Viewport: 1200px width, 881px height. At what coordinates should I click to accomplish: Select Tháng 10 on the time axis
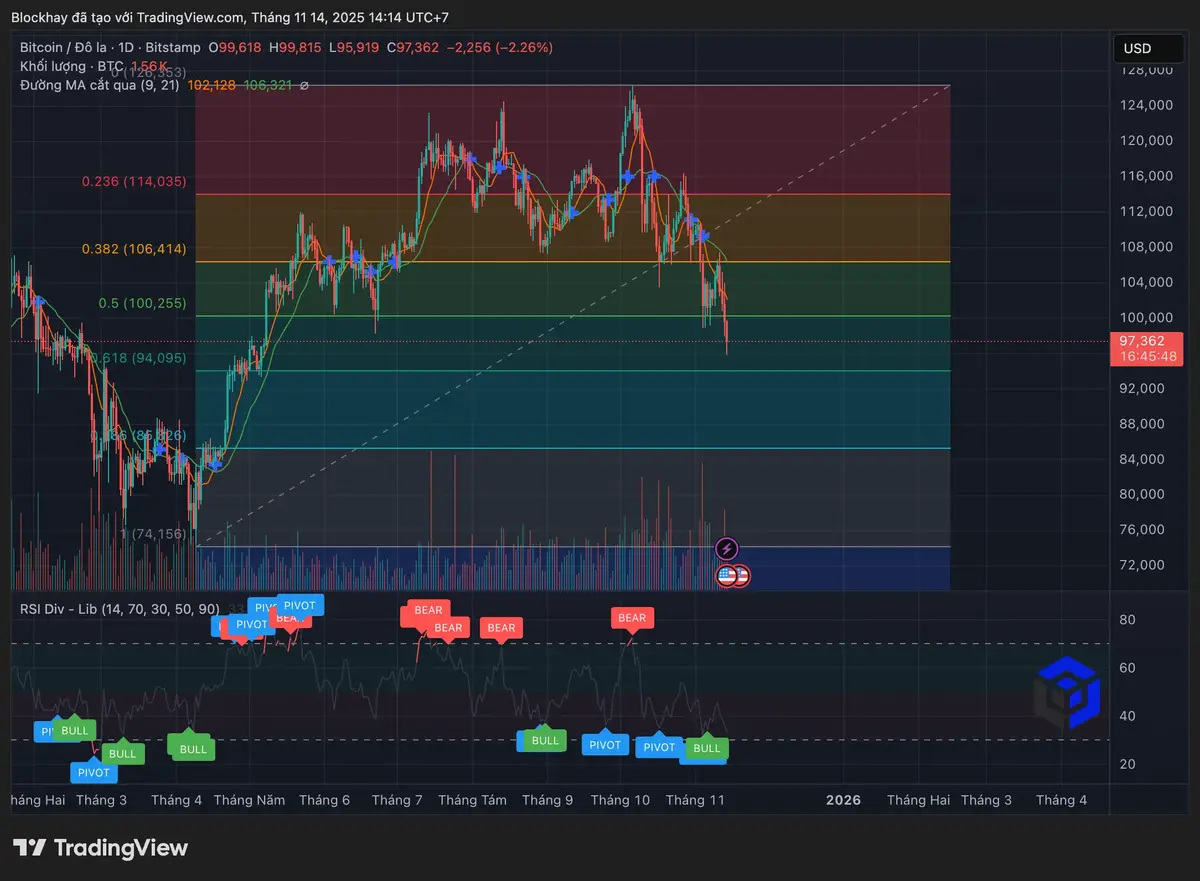point(620,800)
